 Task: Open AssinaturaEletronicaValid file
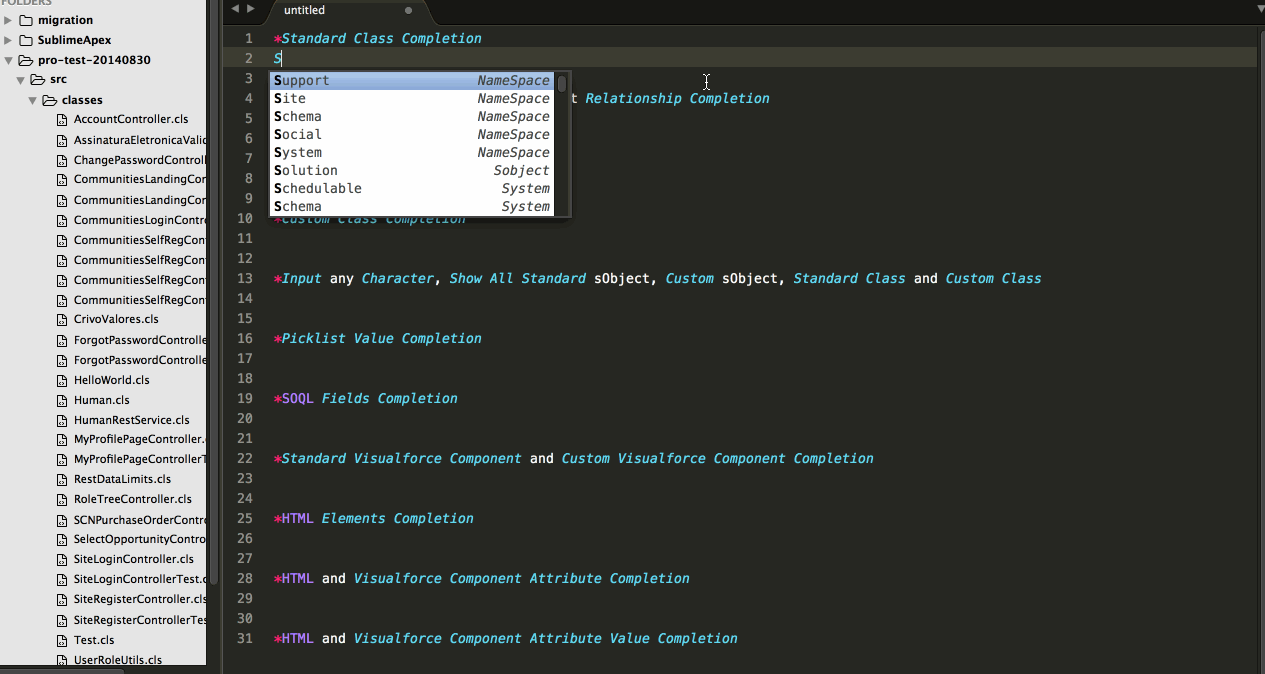pyautogui.click(x=140, y=140)
